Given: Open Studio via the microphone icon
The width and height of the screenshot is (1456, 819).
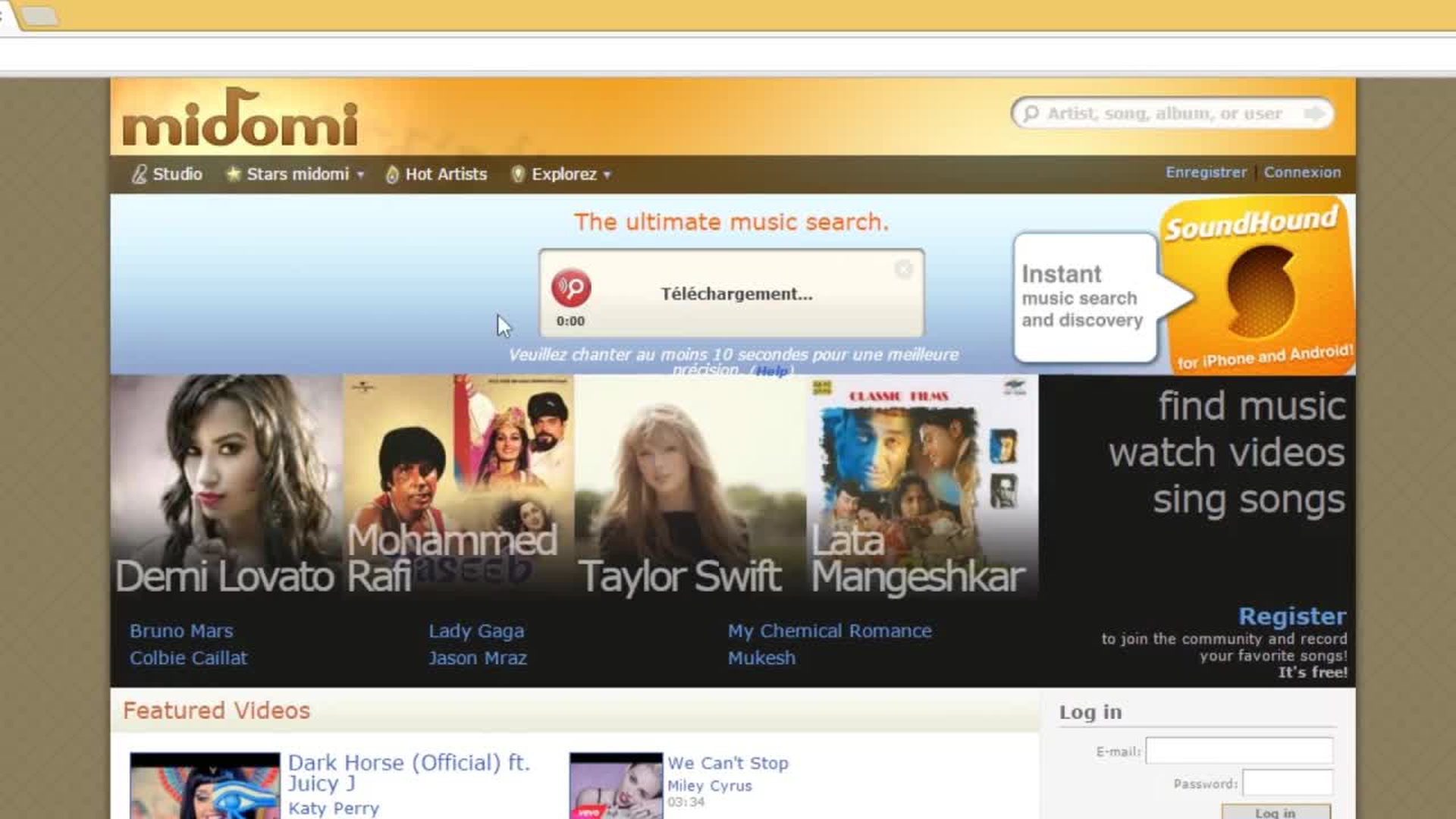Looking at the screenshot, I should (x=139, y=174).
